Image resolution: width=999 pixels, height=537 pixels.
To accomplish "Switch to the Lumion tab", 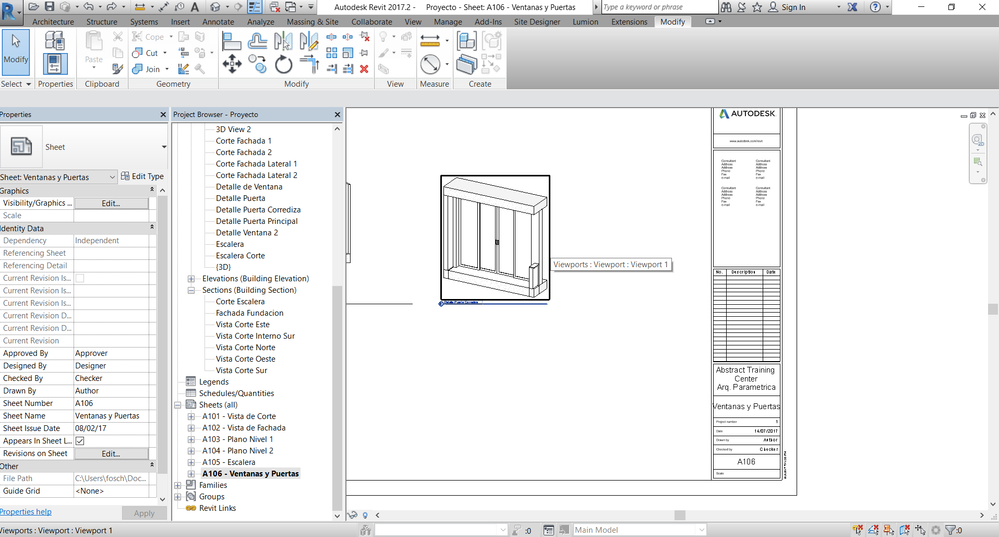I will (x=585, y=22).
